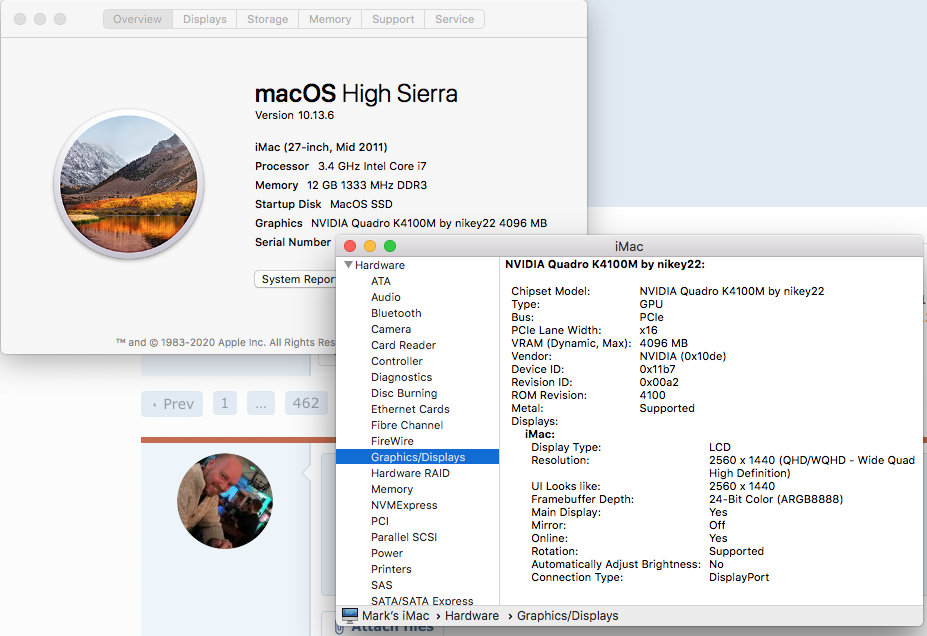Open the Support tab
The height and width of the screenshot is (636, 927).
pos(393,19)
